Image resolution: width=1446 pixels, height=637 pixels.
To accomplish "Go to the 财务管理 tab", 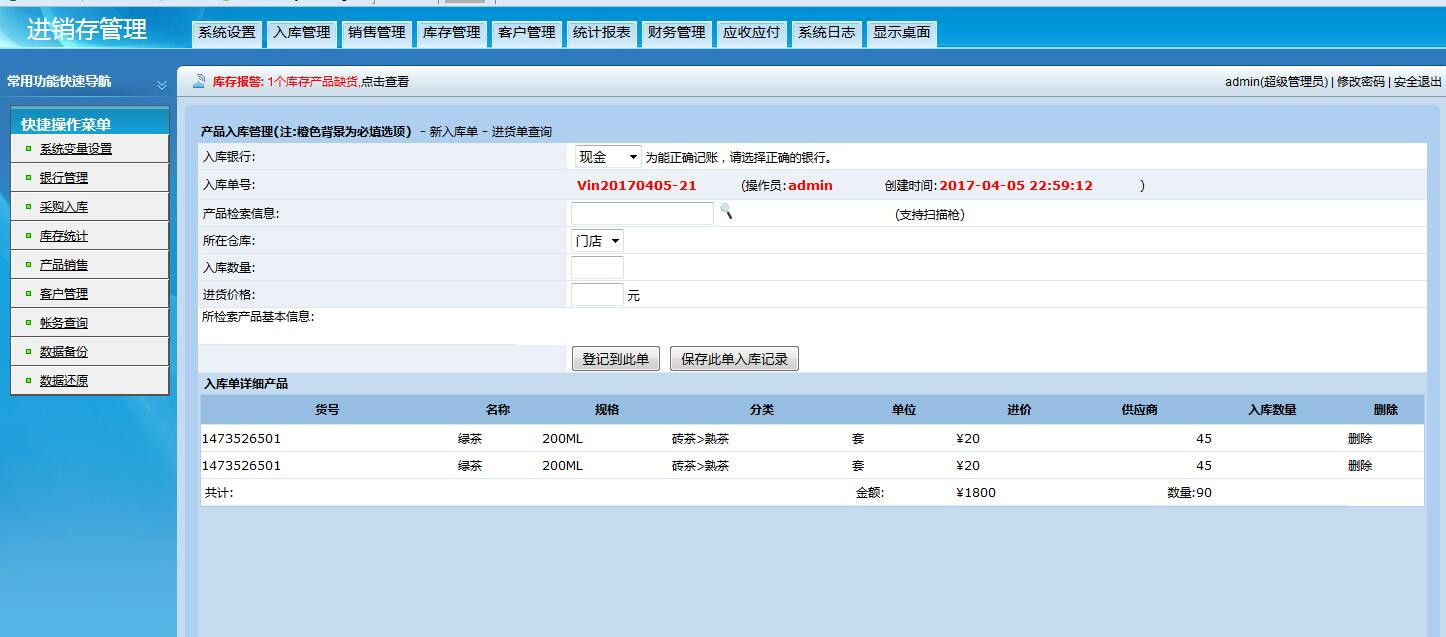I will coord(676,33).
